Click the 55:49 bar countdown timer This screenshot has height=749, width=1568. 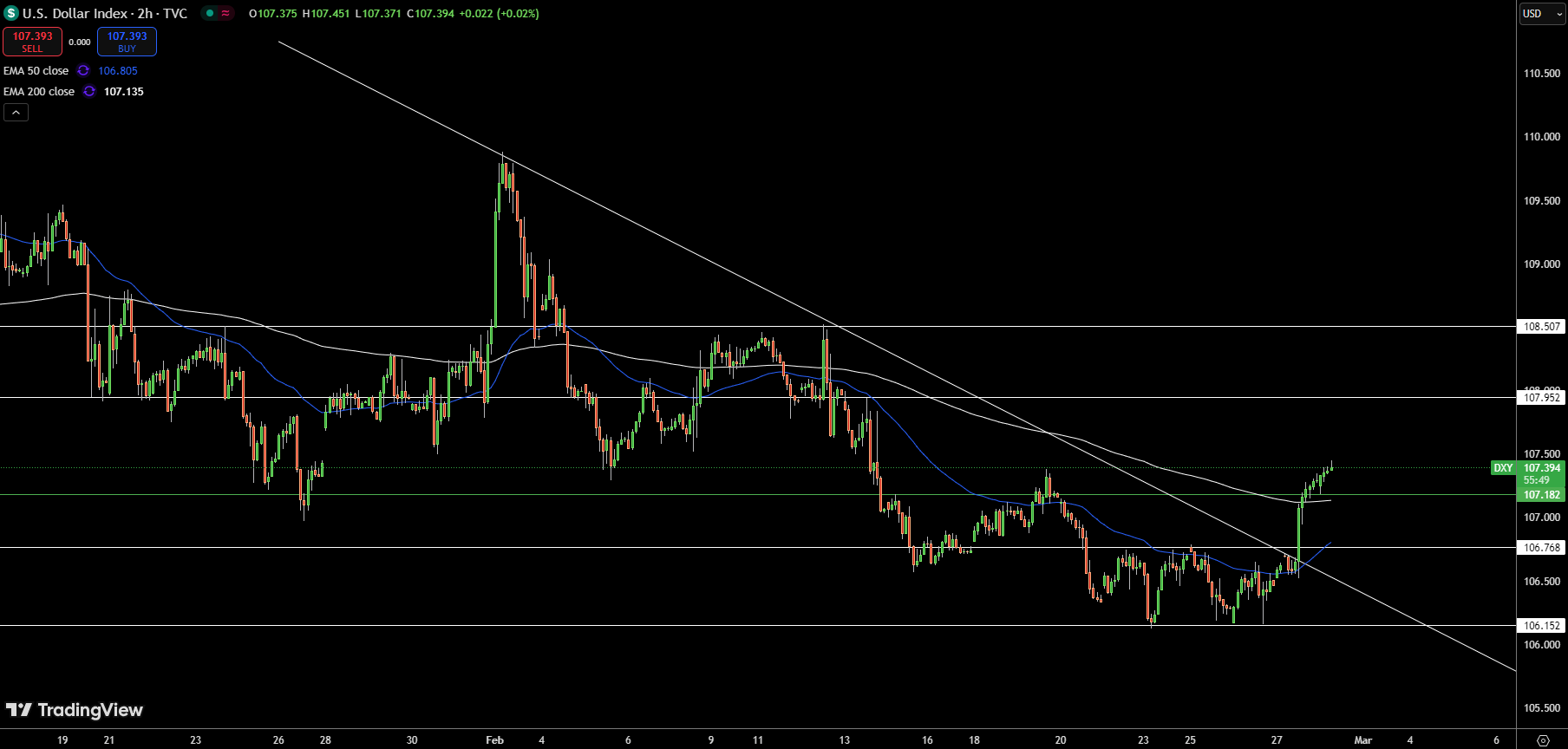[x=1537, y=480]
